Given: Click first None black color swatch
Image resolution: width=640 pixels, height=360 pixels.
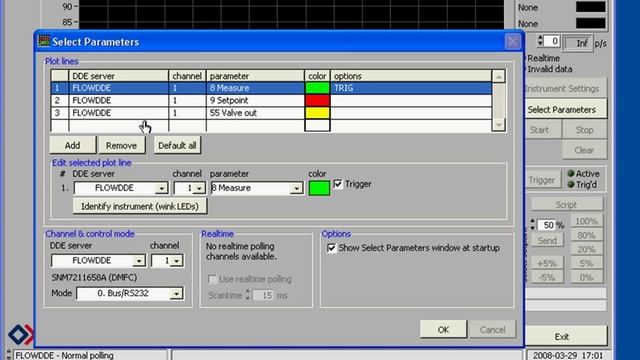Looking at the screenshot, I should (591, 7).
